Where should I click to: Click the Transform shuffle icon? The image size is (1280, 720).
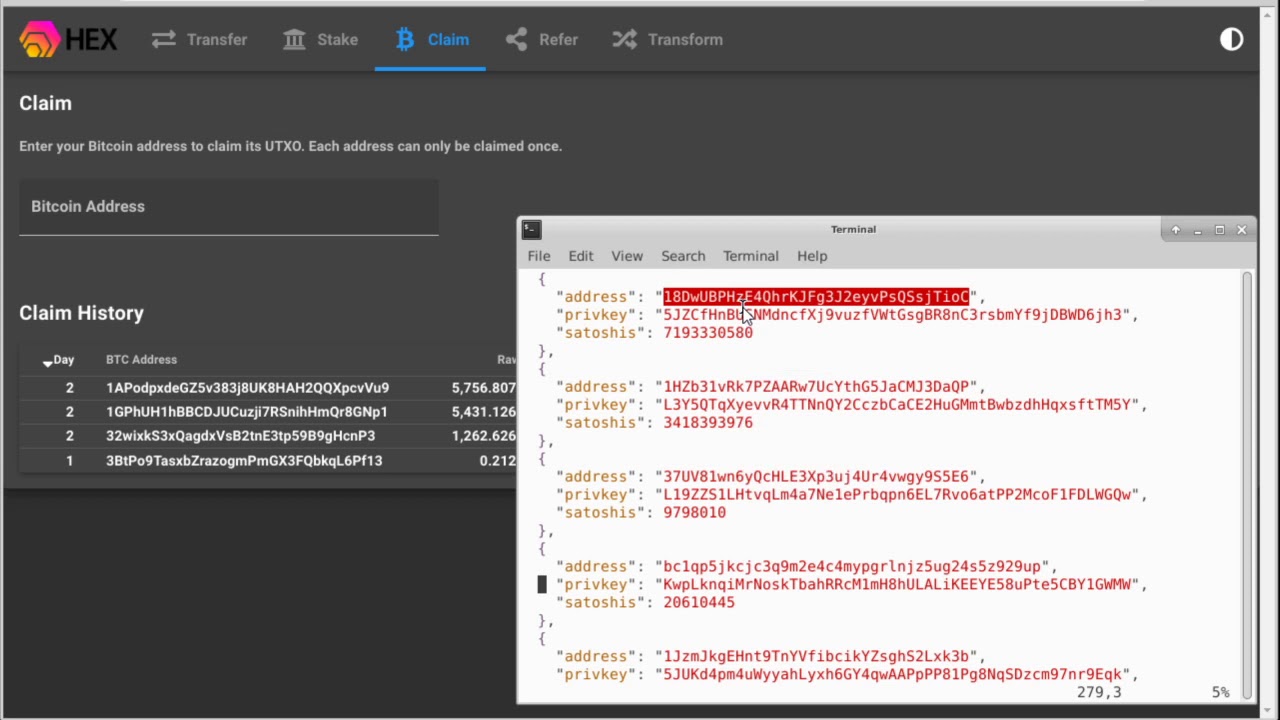624,40
